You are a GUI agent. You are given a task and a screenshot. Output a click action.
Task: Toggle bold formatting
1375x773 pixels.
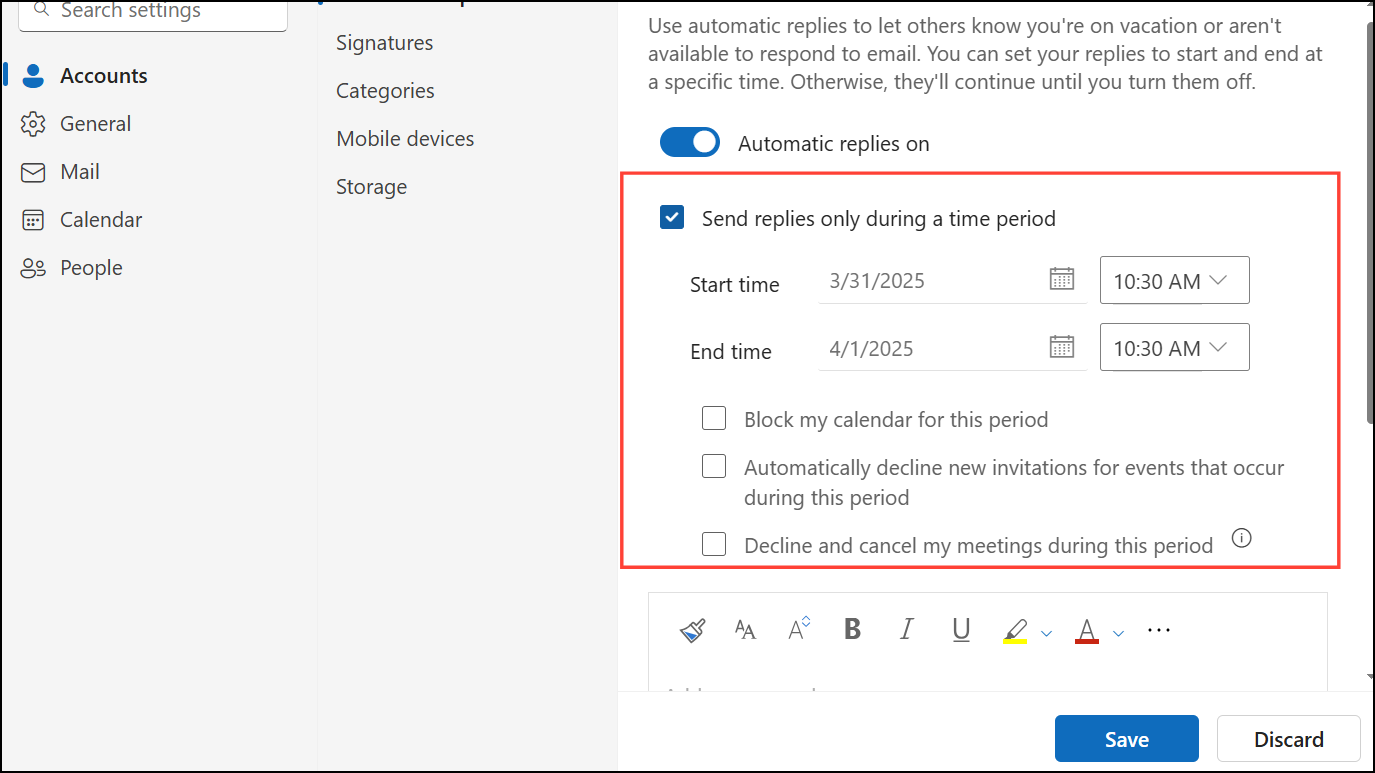tap(852, 629)
